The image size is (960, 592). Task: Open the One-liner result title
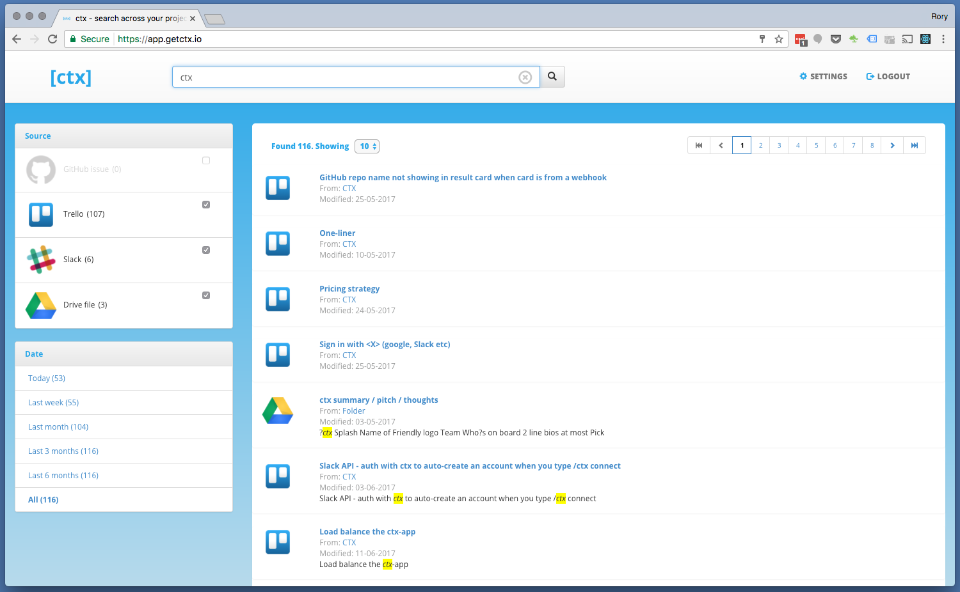337,233
